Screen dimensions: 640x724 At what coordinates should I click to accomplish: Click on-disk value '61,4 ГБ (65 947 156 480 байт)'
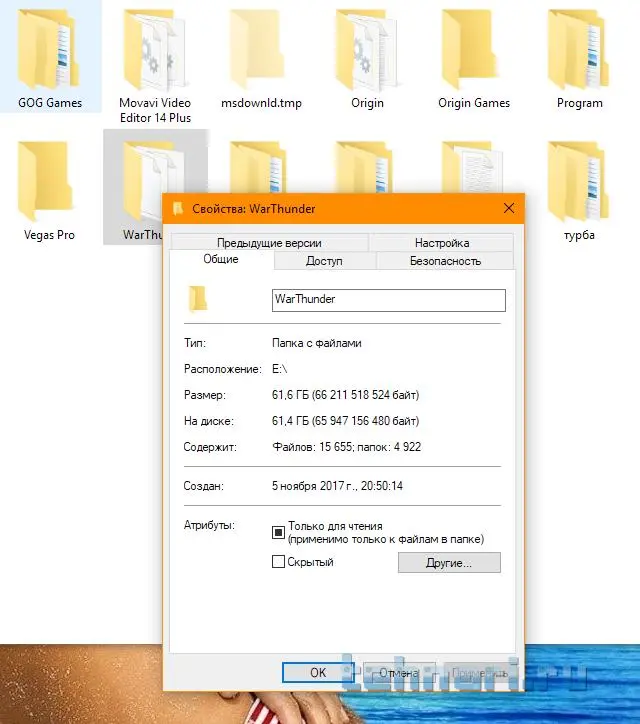(x=345, y=421)
